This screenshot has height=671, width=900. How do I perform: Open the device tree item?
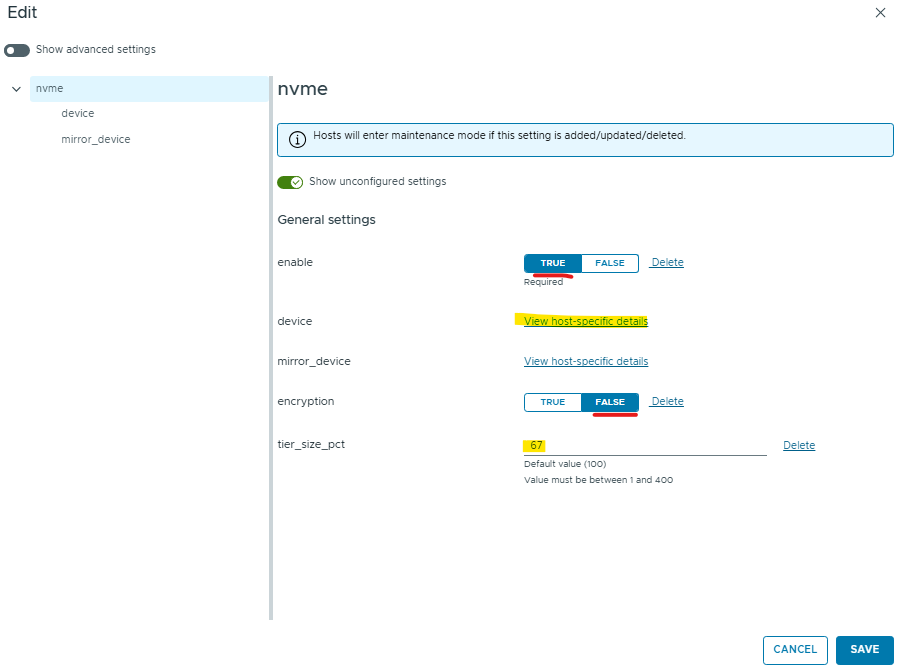pyautogui.click(x=77, y=113)
